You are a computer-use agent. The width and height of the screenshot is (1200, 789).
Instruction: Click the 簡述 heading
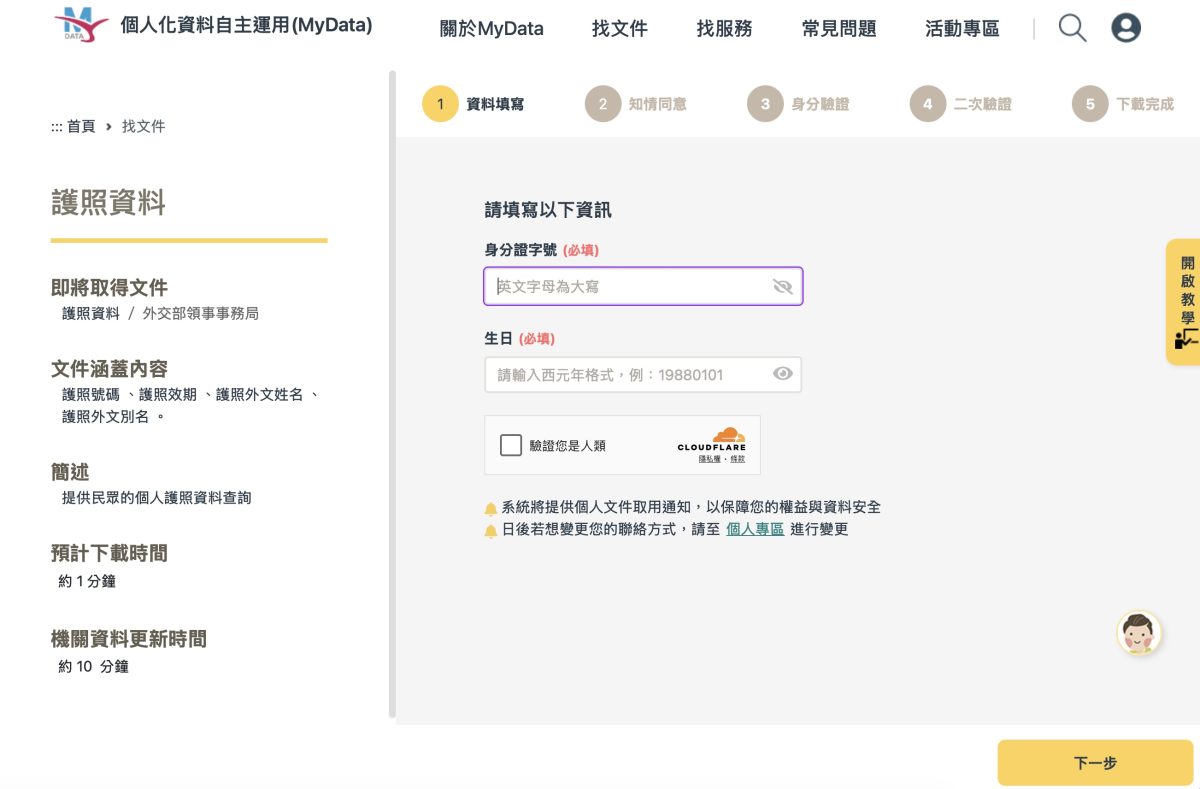tap(70, 472)
